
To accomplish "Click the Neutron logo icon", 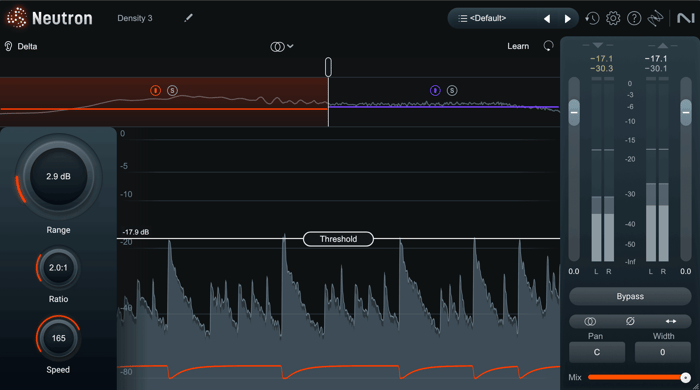I will [17, 18].
